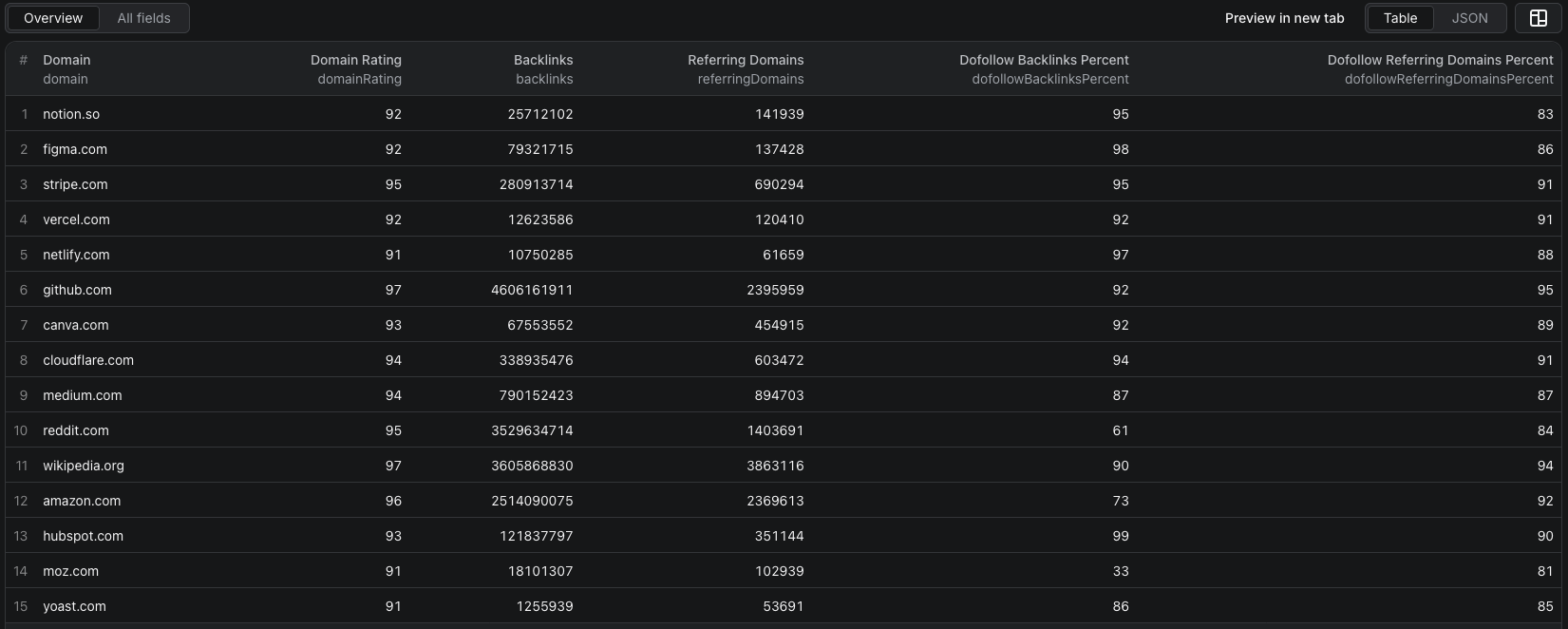This screenshot has height=629, width=1568.
Task: Select the cloudflare.com domain cell
Action: click(88, 360)
